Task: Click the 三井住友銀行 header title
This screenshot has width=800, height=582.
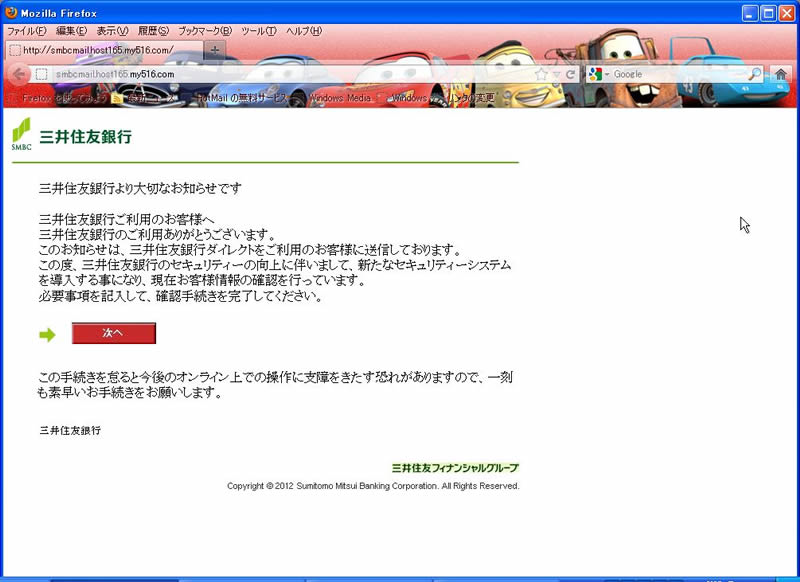Action: (86, 137)
